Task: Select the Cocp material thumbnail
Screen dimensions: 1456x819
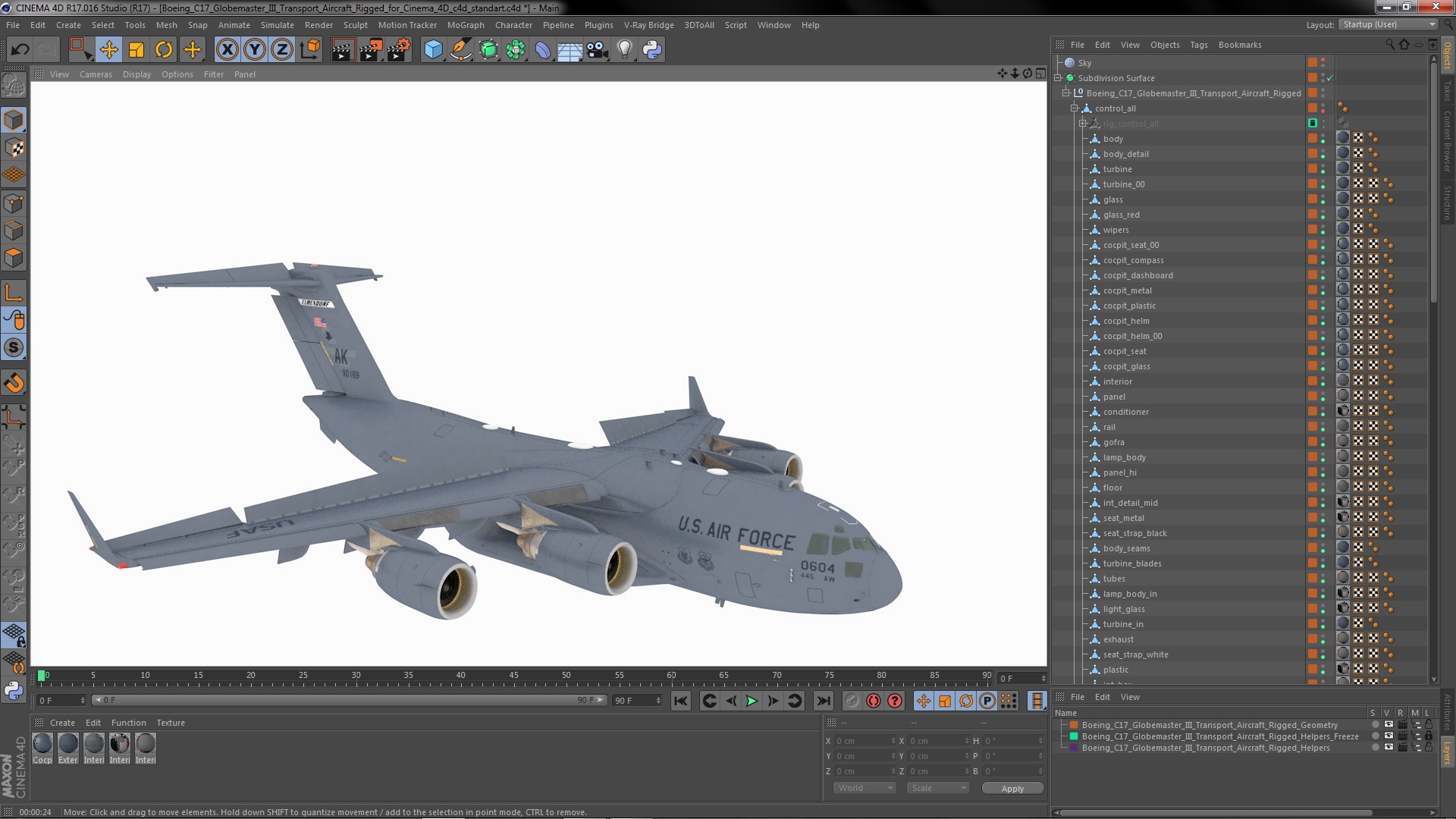Action: pos(42,744)
